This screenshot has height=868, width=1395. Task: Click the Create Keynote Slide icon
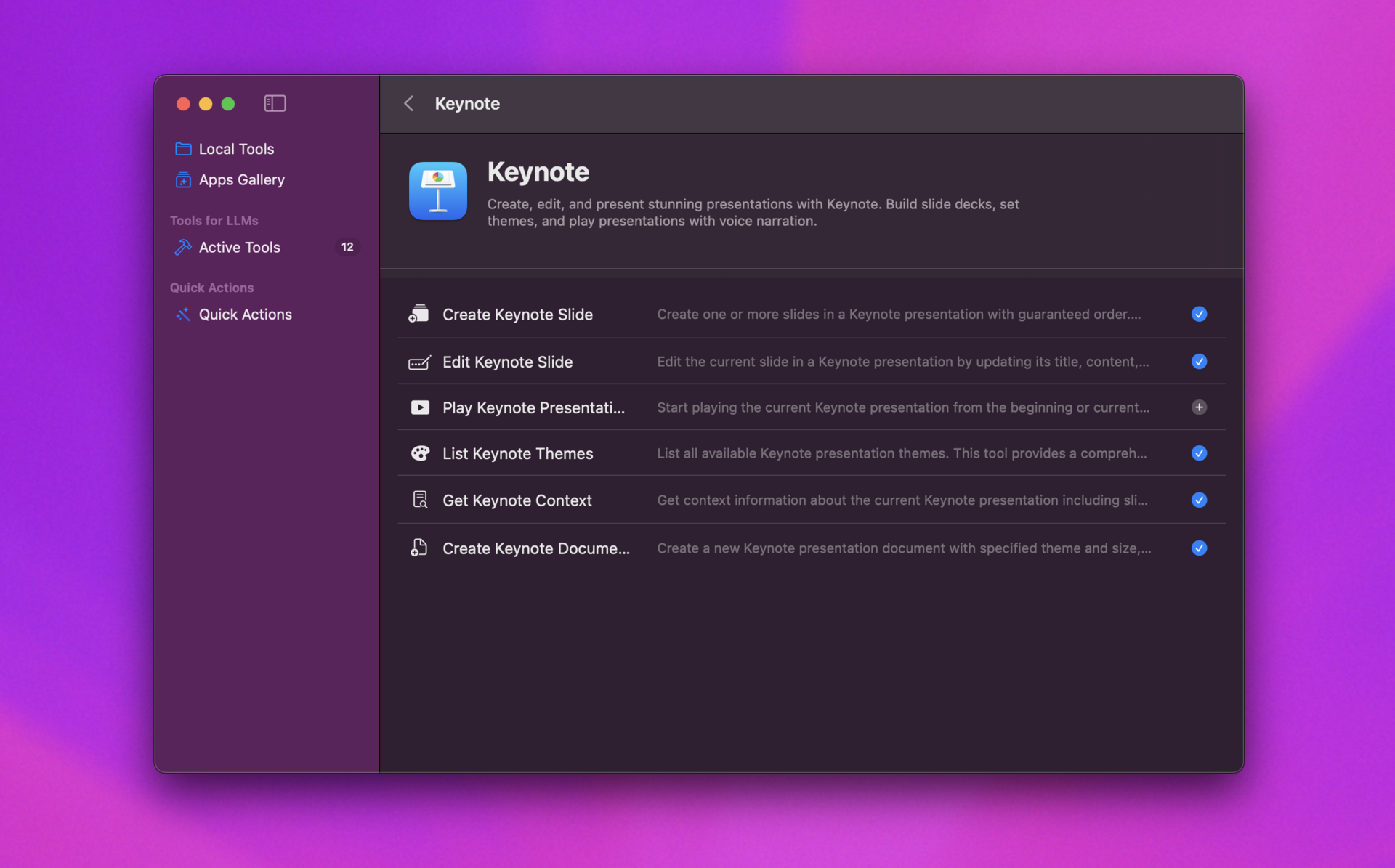click(419, 314)
